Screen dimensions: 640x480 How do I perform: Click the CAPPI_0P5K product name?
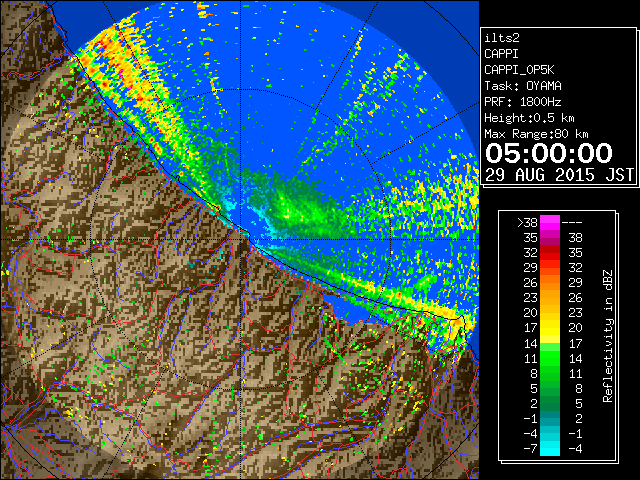tap(519, 70)
